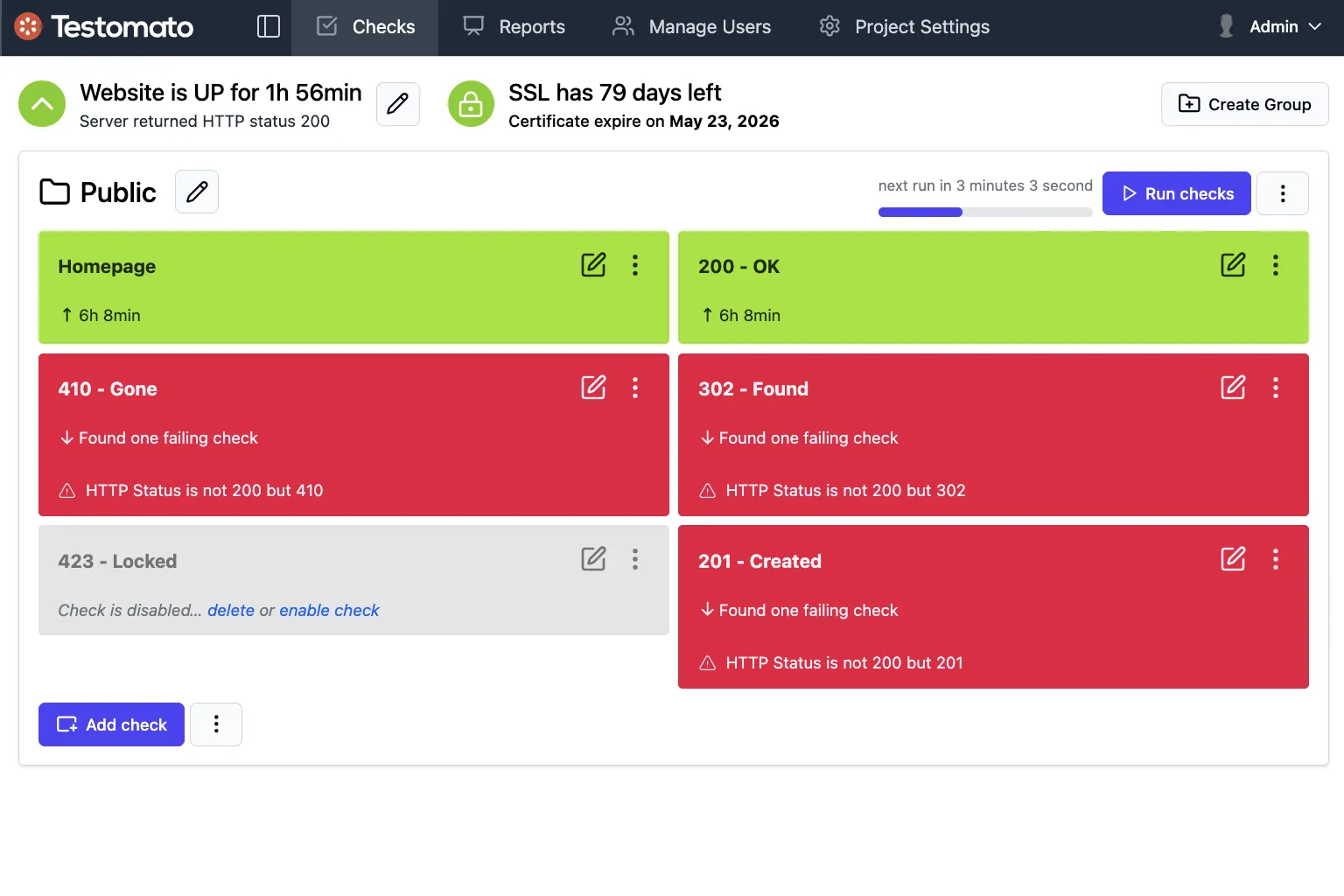
Task: Switch to the Reports tab
Action: tap(514, 26)
